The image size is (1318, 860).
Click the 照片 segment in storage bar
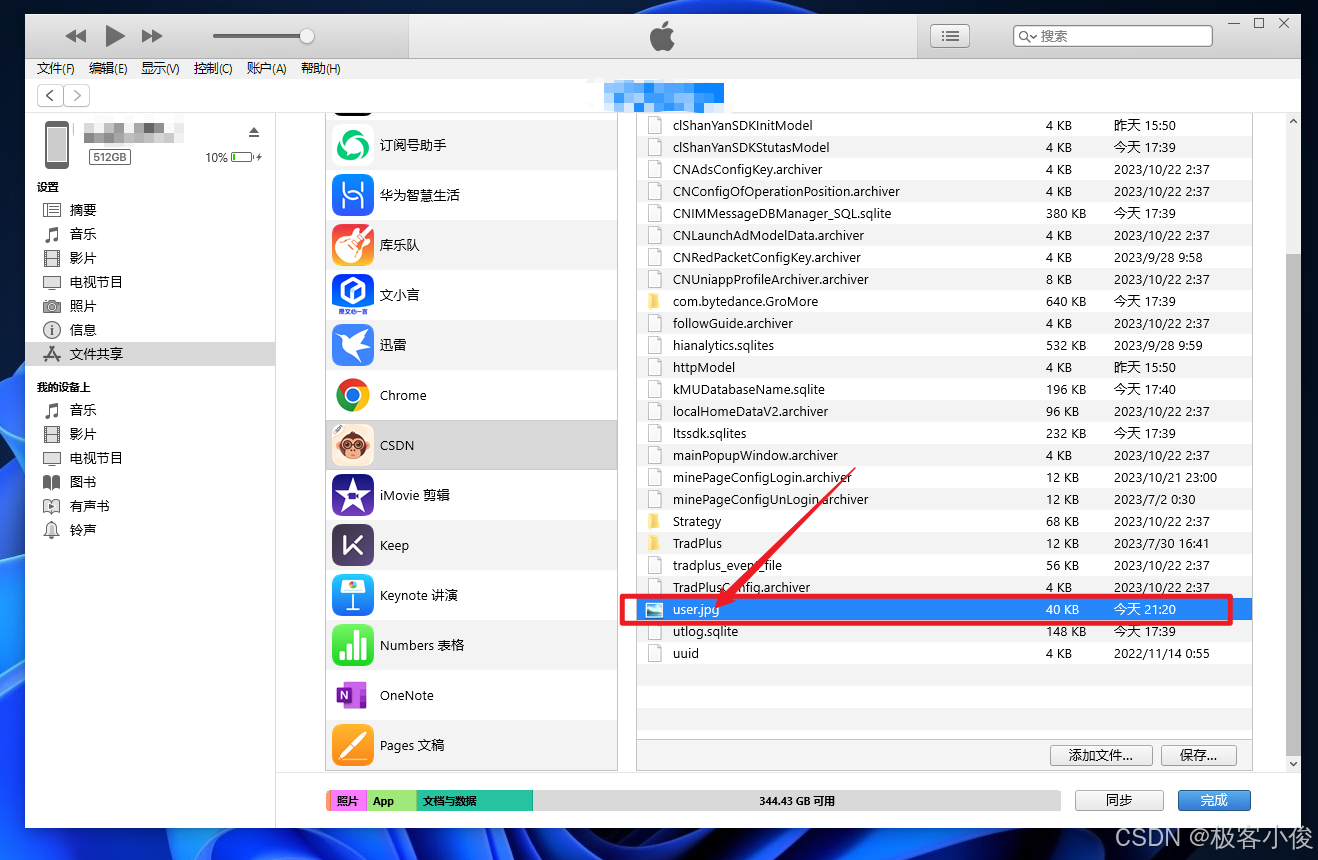click(x=348, y=801)
